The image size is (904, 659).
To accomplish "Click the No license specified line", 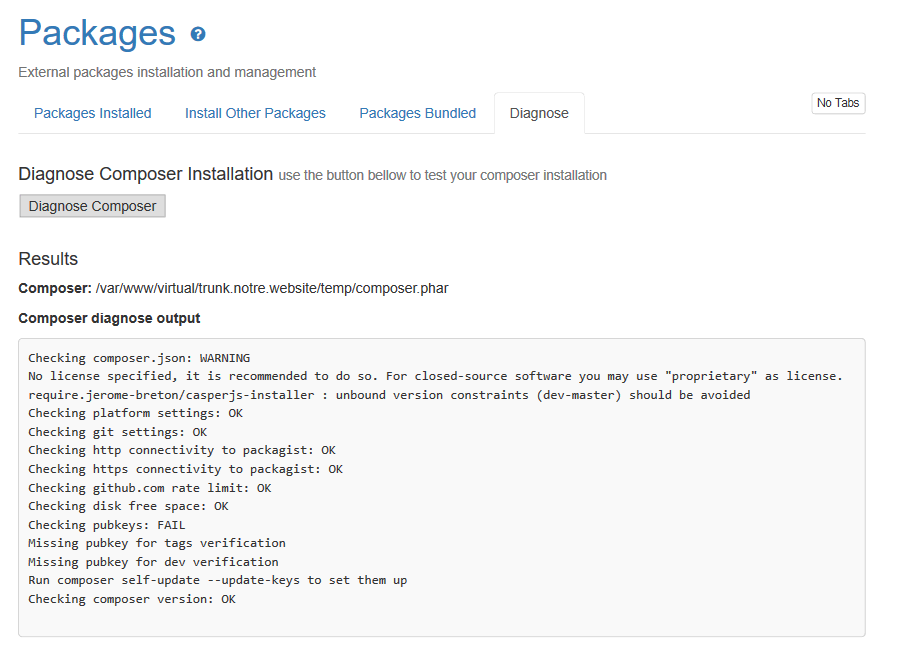I will click(x=435, y=376).
